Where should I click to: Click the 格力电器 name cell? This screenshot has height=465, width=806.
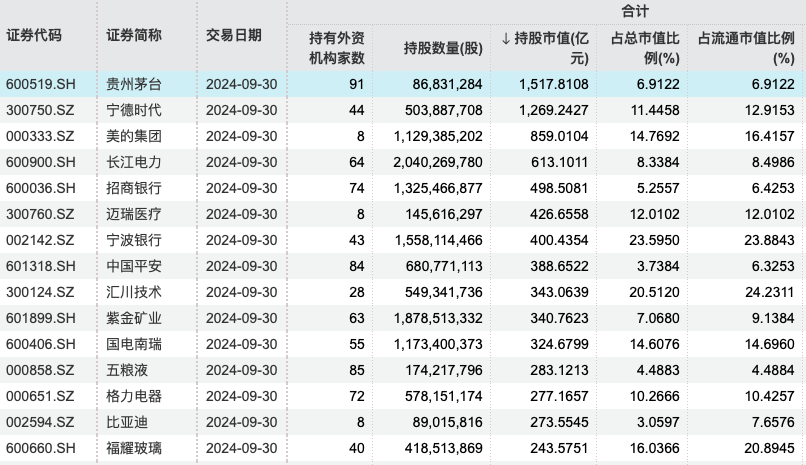pos(134,396)
